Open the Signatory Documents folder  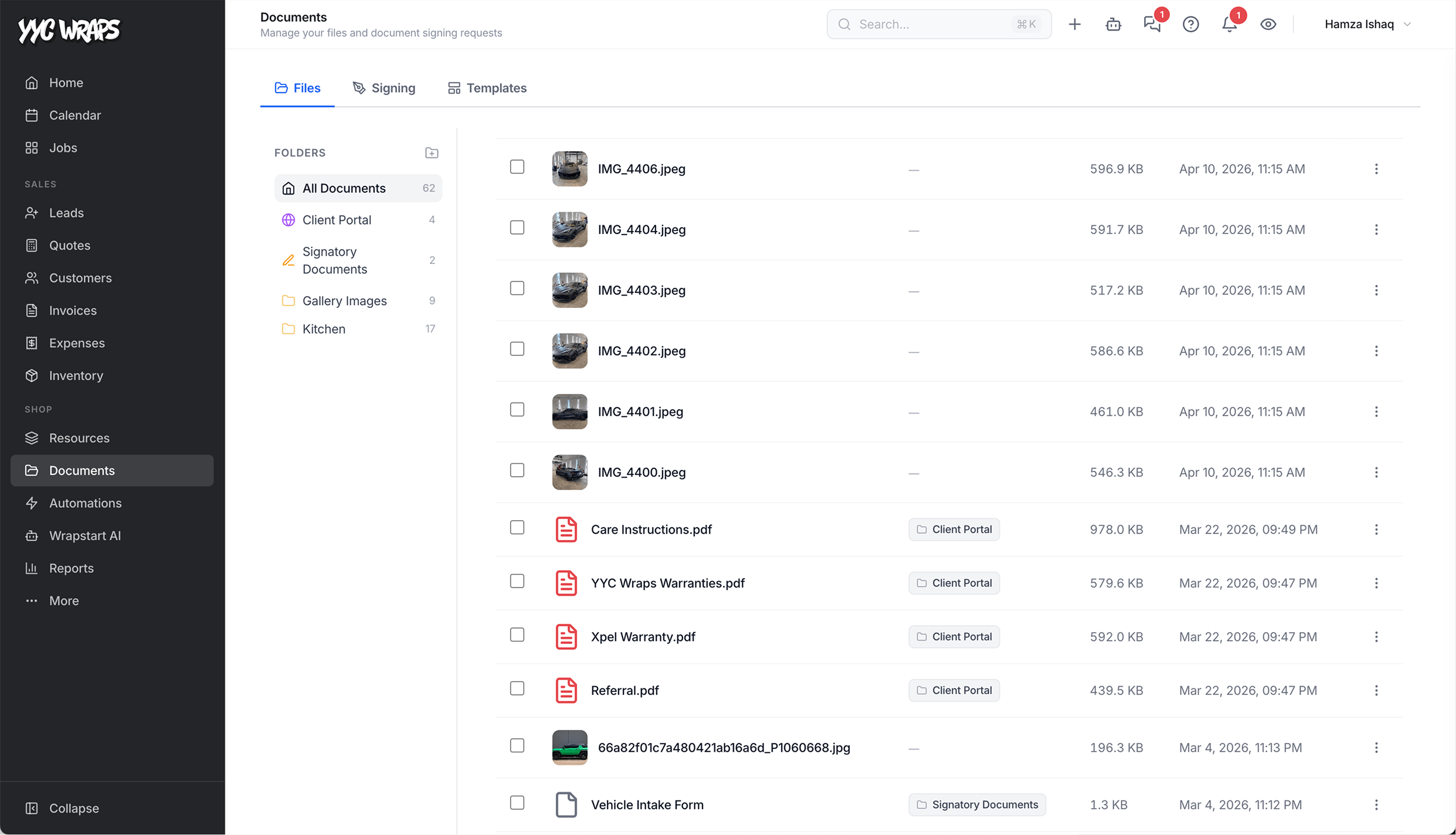pyautogui.click(x=358, y=260)
